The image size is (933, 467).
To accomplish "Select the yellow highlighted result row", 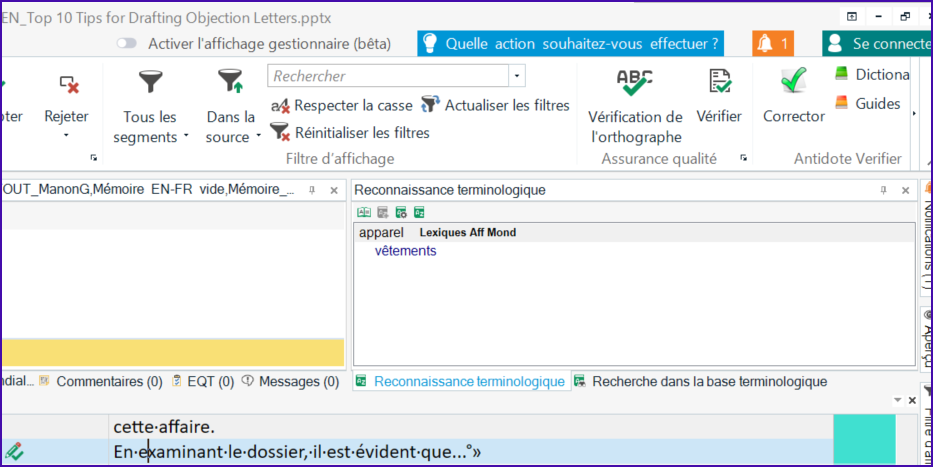I will (x=173, y=353).
